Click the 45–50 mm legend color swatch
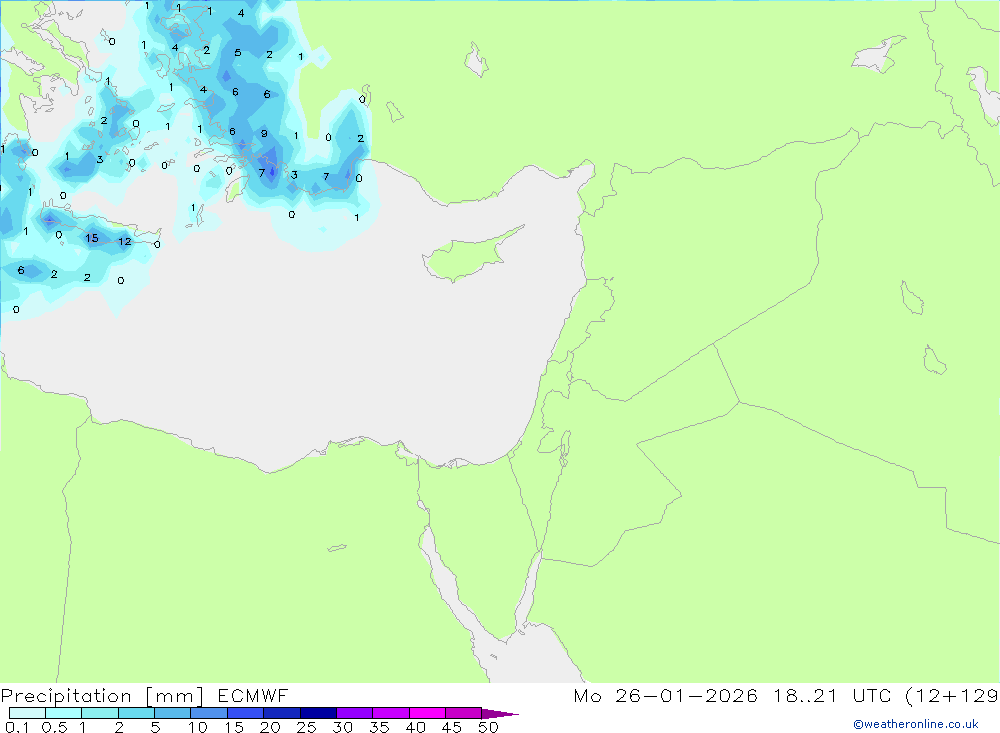This screenshot has height=733, width=1000. [x=463, y=713]
